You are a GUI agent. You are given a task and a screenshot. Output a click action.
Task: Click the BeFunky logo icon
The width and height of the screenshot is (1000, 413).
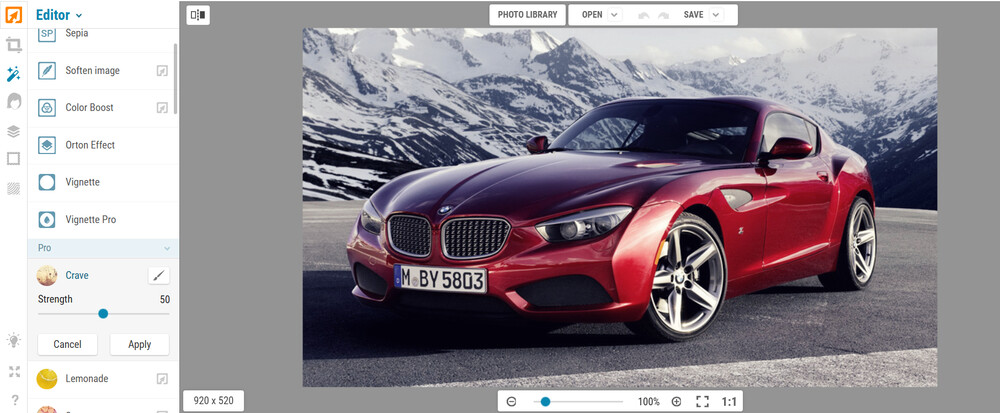coord(13,14)
